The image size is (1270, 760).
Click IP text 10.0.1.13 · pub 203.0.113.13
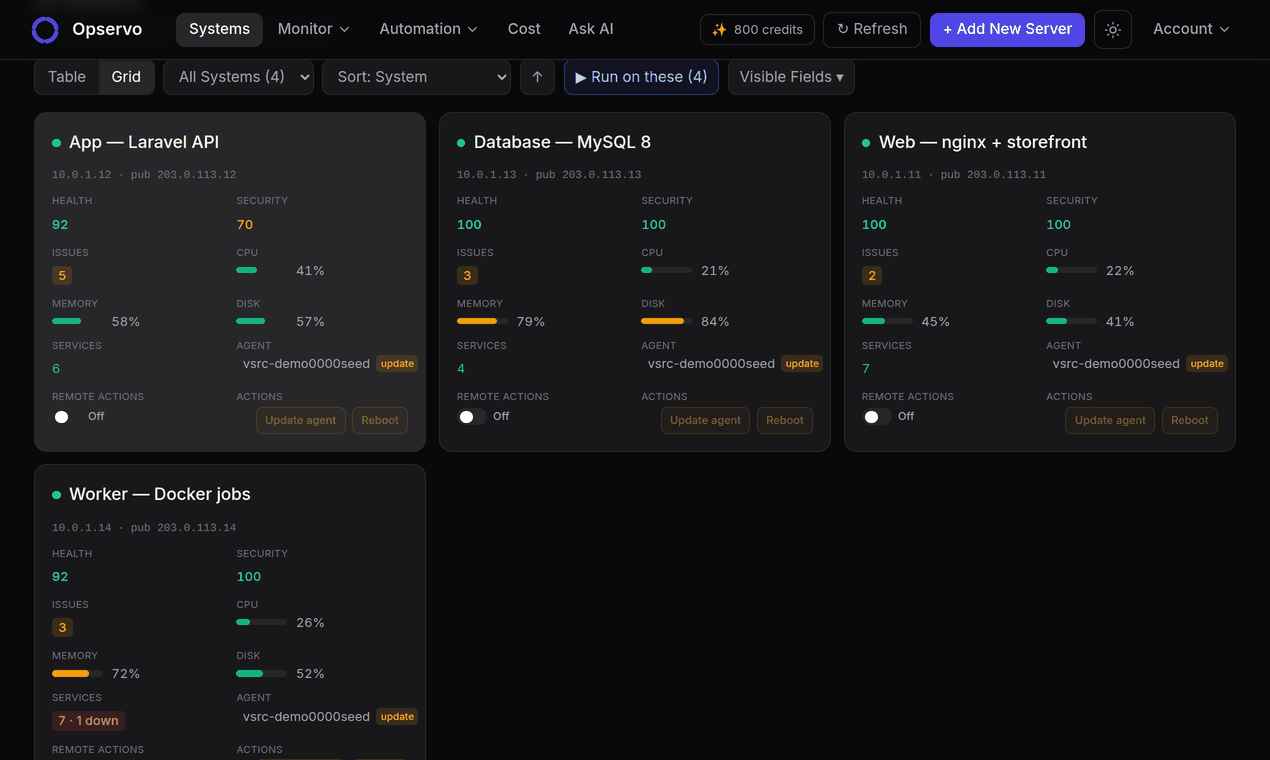549,175
